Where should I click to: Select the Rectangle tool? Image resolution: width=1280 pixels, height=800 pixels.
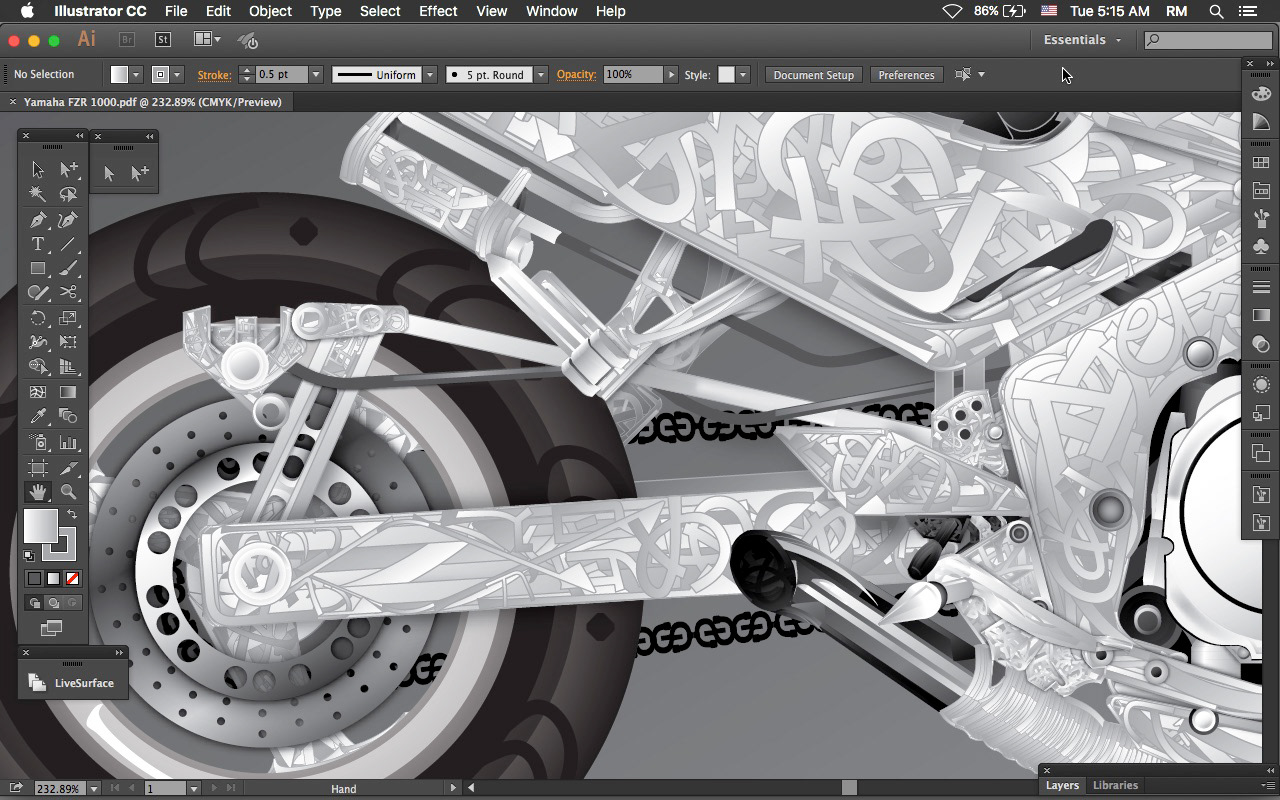[38, 269]
